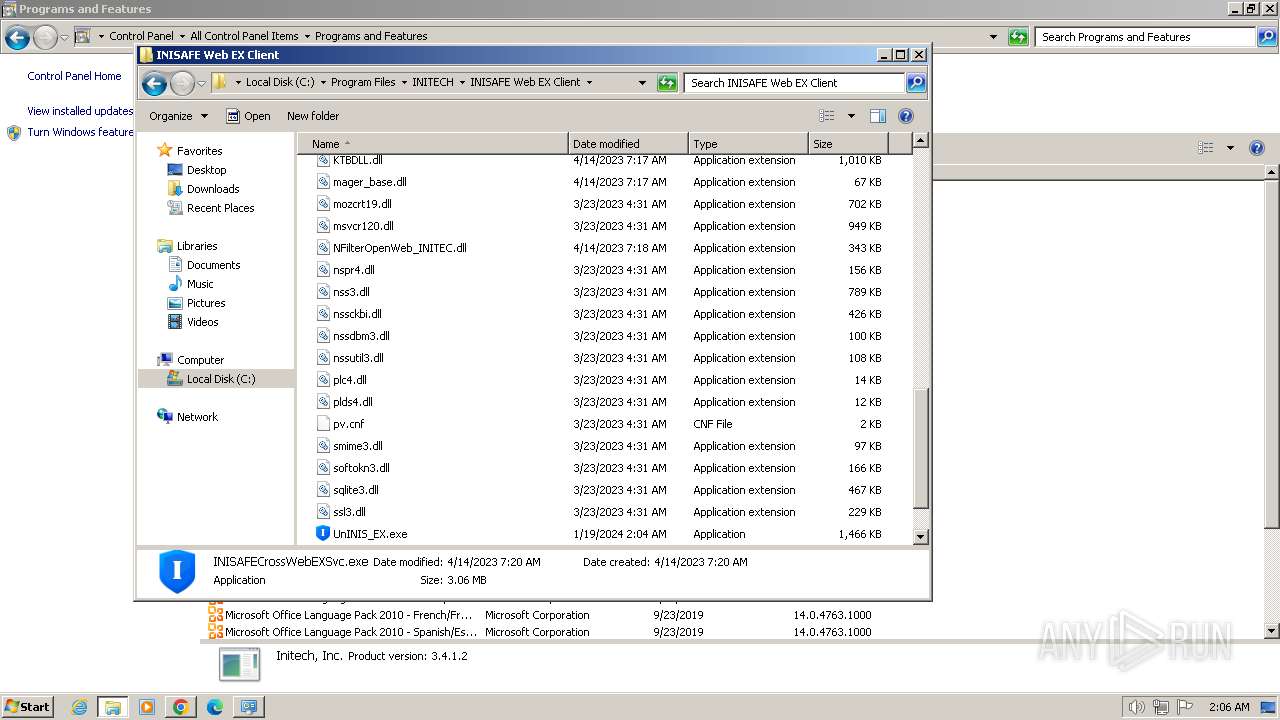Launch Internet Explorer from taskbar

coord(79,707)
